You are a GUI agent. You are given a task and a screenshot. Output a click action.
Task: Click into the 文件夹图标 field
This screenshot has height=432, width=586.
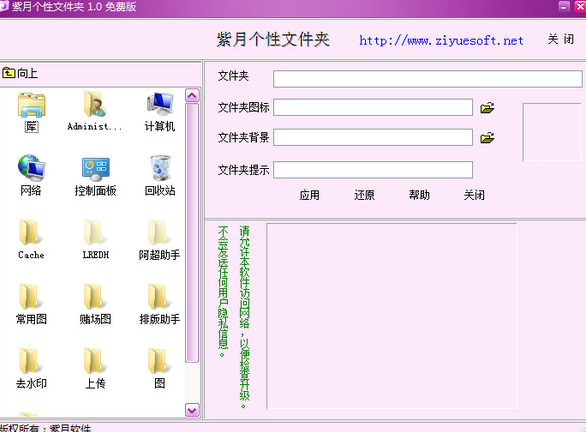point(373,108)
